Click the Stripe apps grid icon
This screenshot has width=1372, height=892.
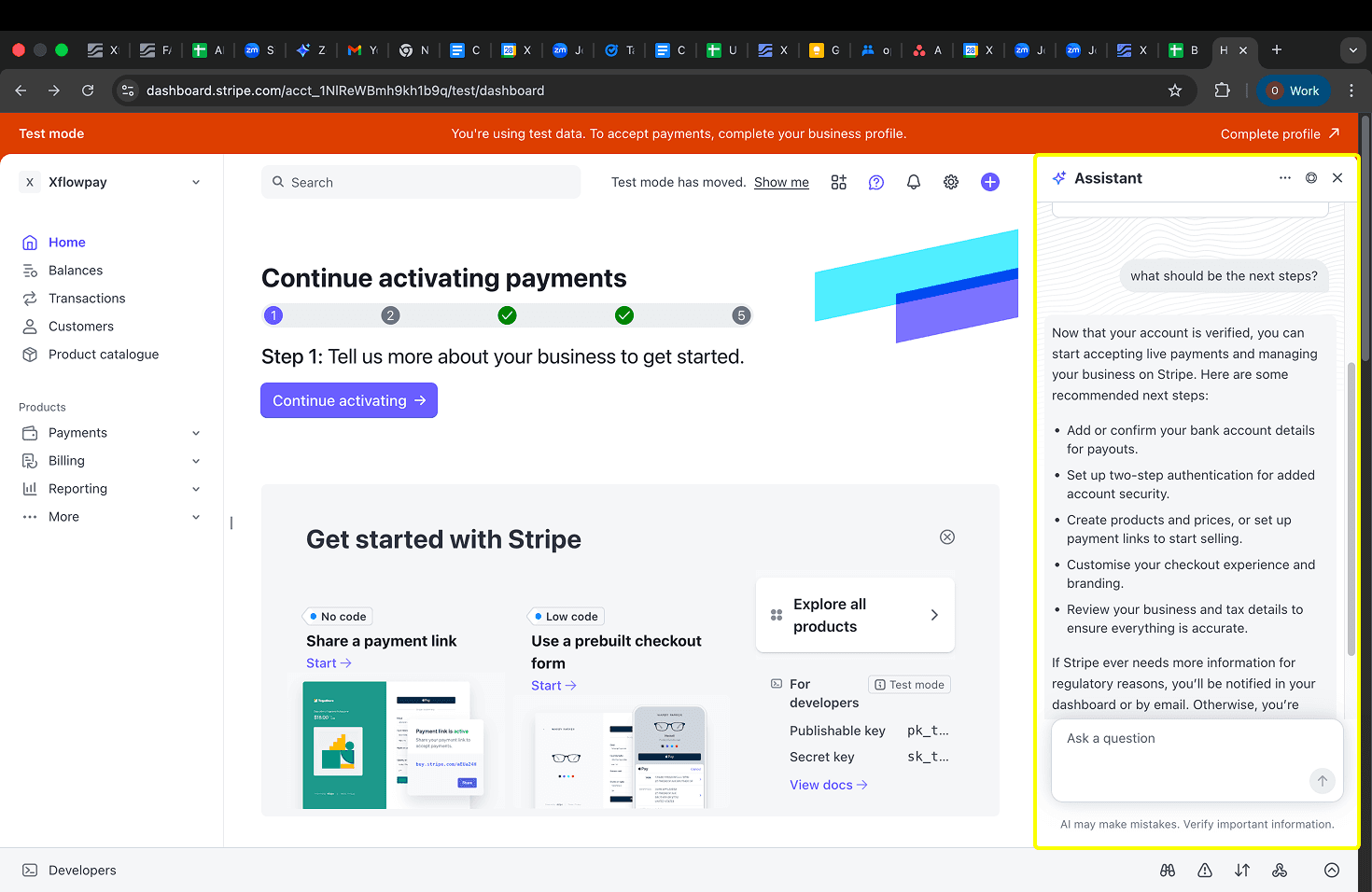click(839, 183)
